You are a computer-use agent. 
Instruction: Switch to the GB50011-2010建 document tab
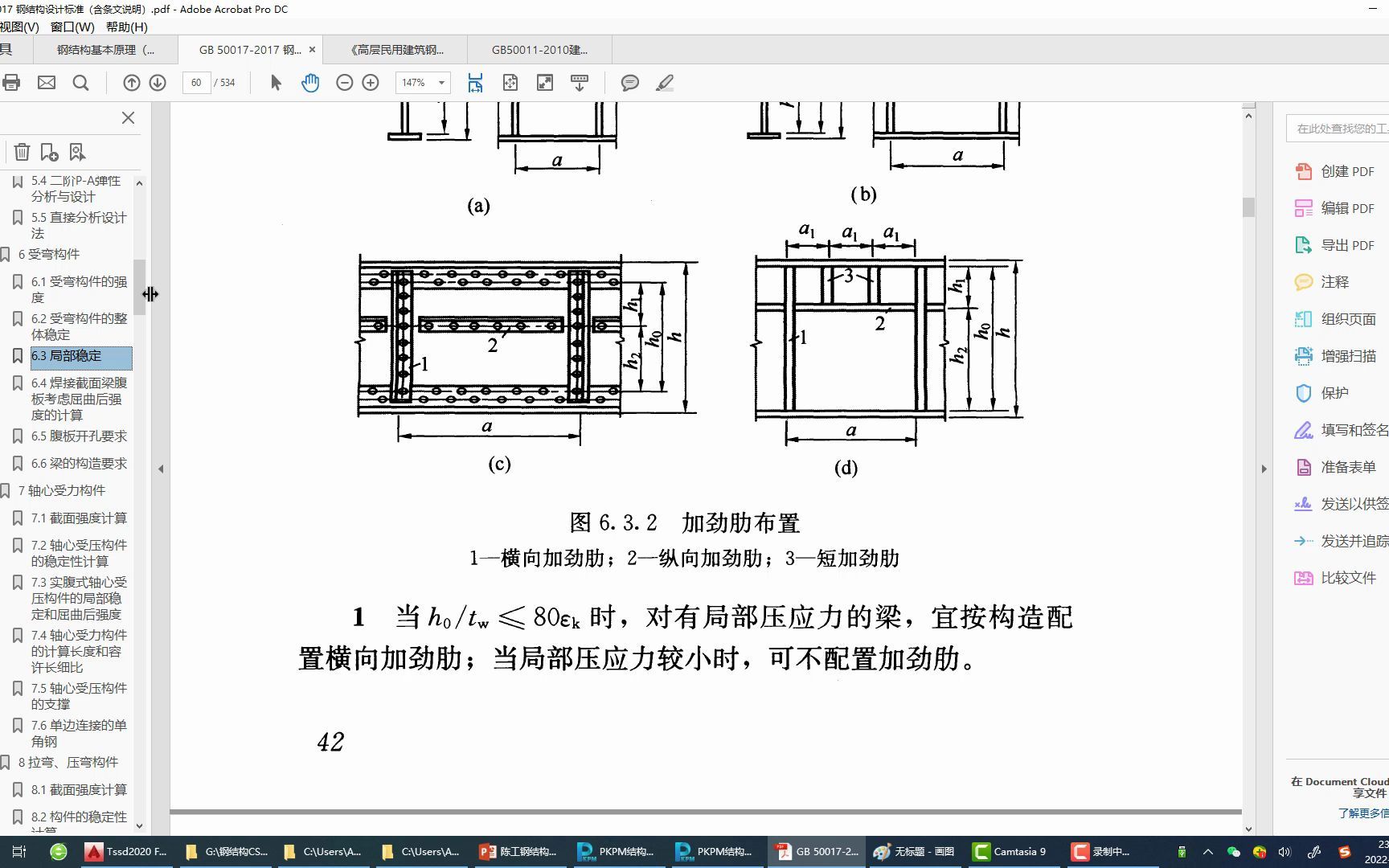(x=539, y=49)
